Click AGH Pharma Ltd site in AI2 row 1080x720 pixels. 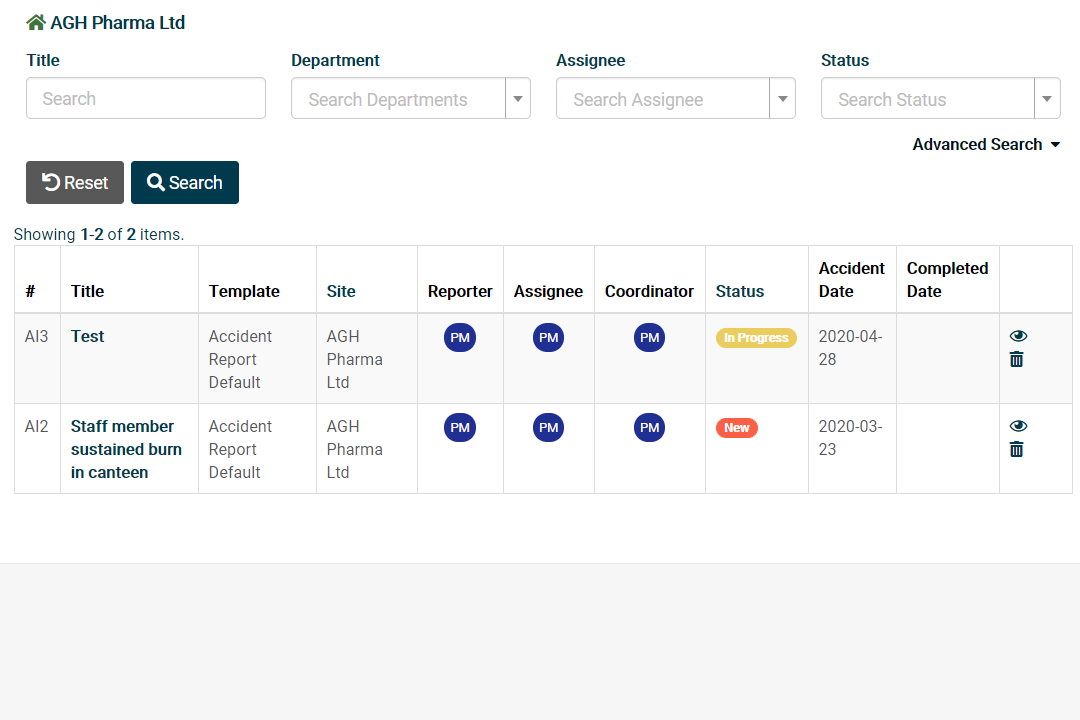coord(355,449)
